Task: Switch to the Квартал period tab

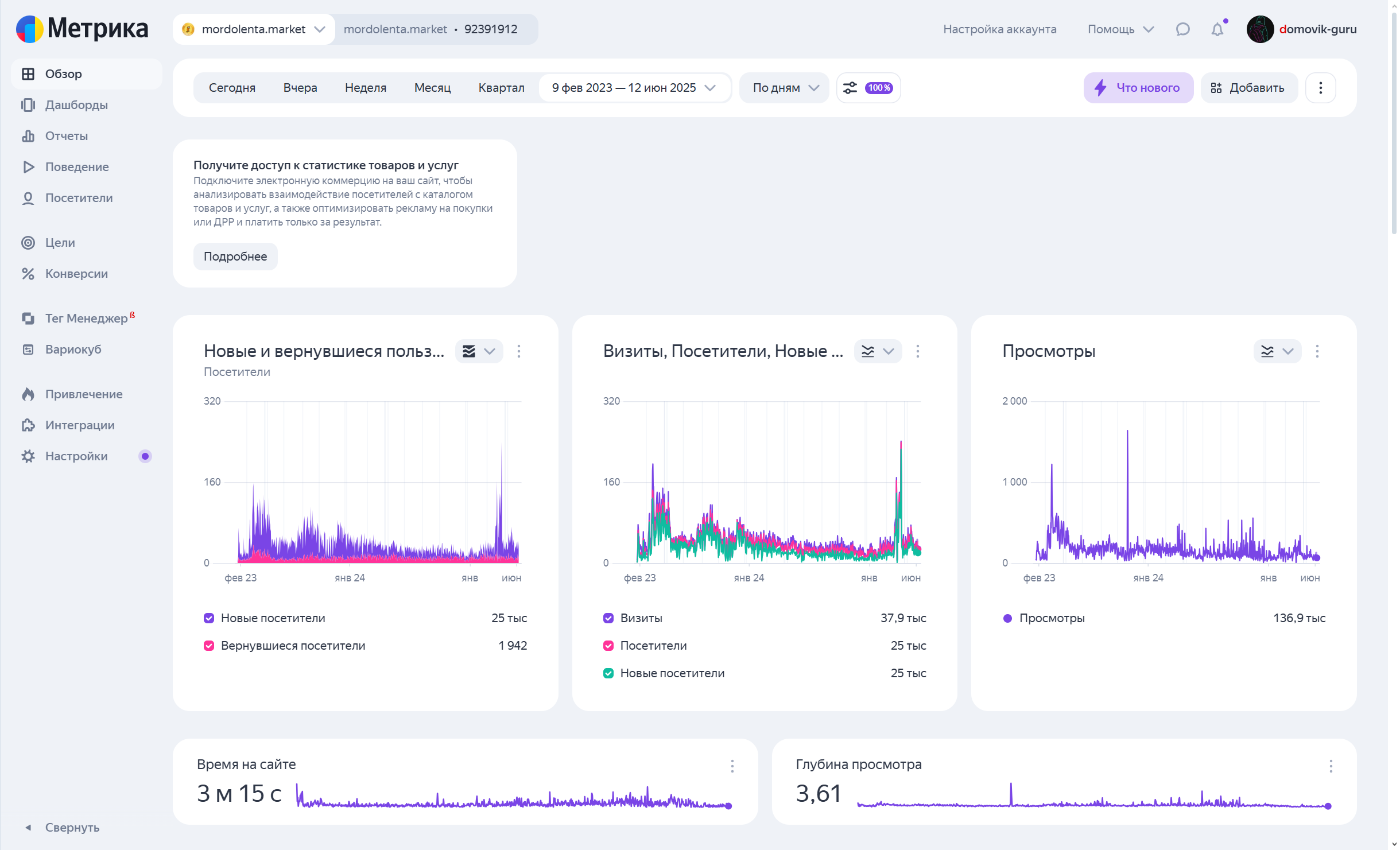Action: pyautogui.click(x=501, y=88)
